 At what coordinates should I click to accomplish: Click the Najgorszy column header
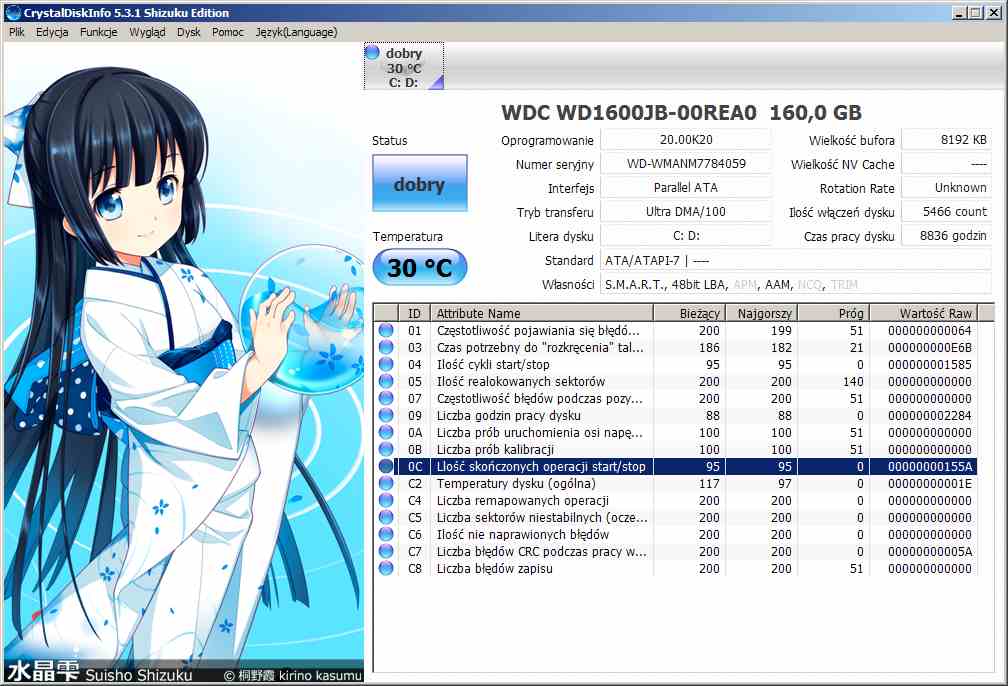pyautogui.click(x=762, y=313)
